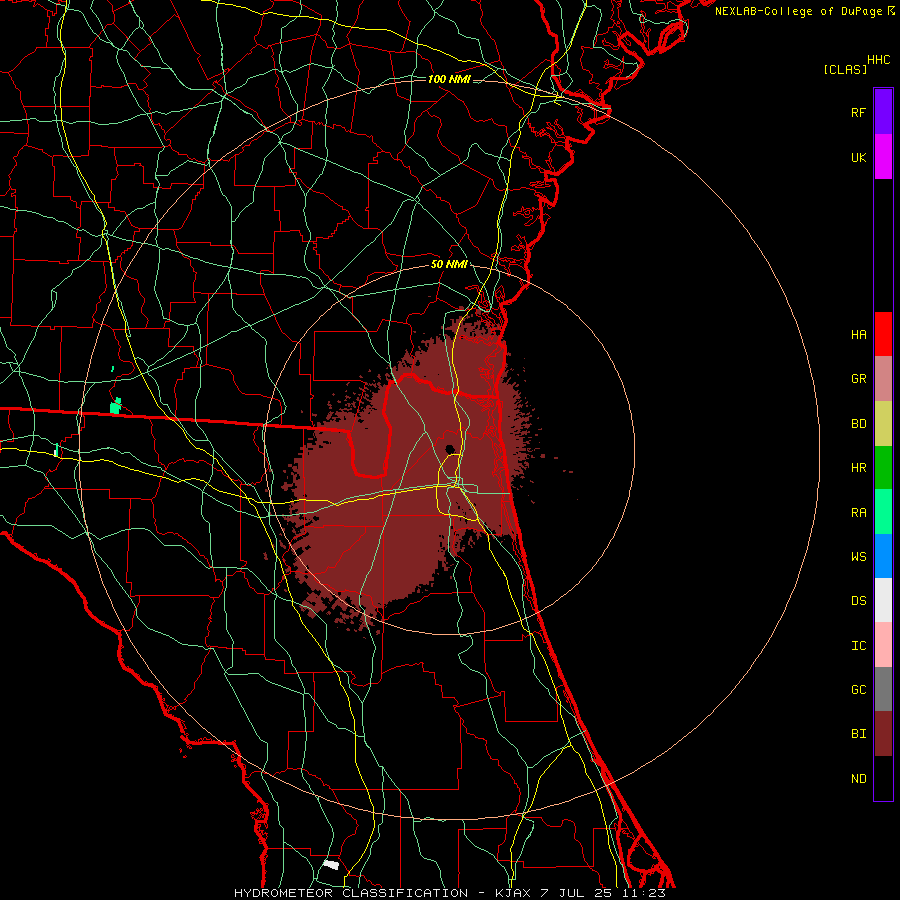Click the BD legend label
This screenshot has height=900, width=900.
858,424
